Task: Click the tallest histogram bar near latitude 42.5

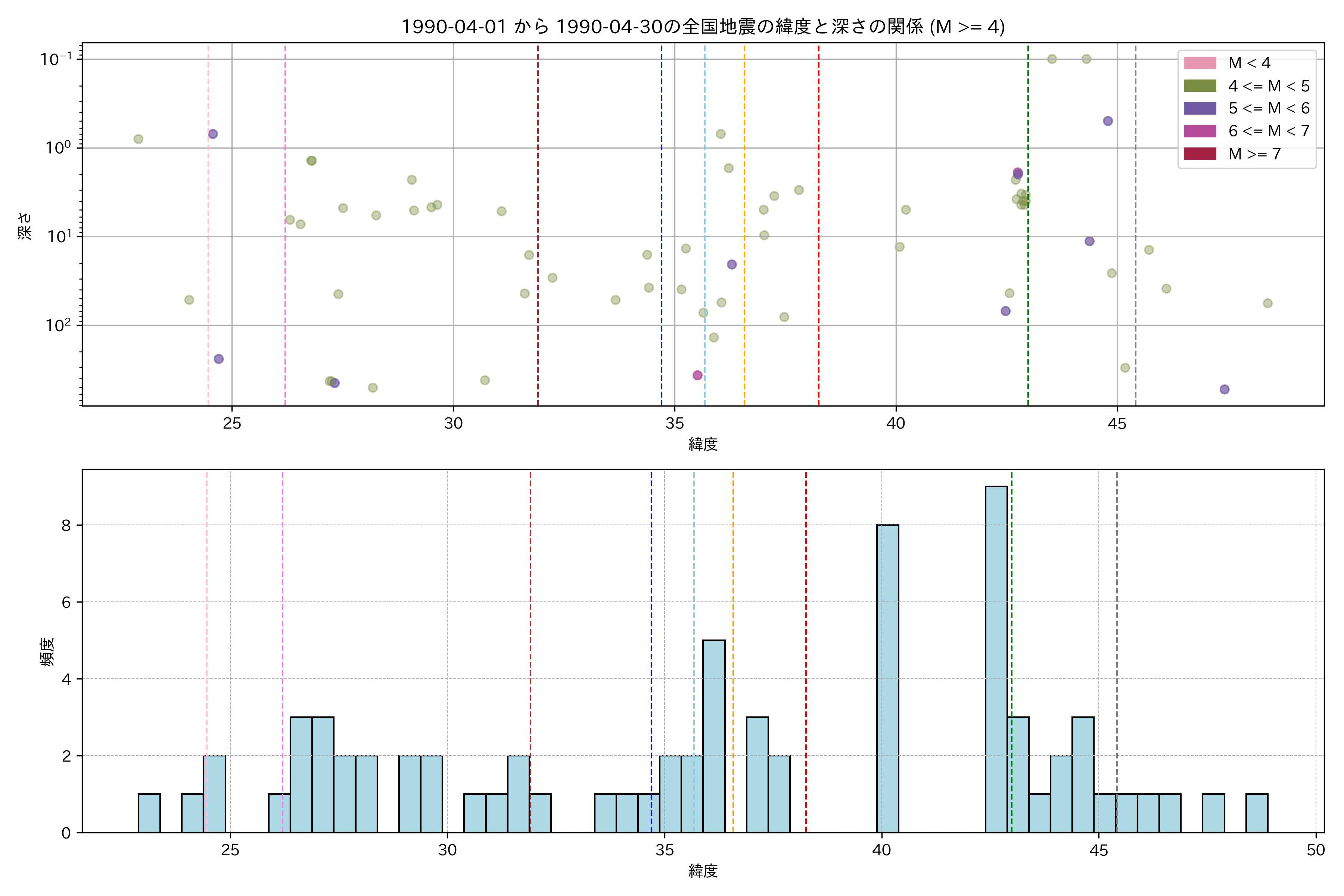Action: click(x=996, y=657)
